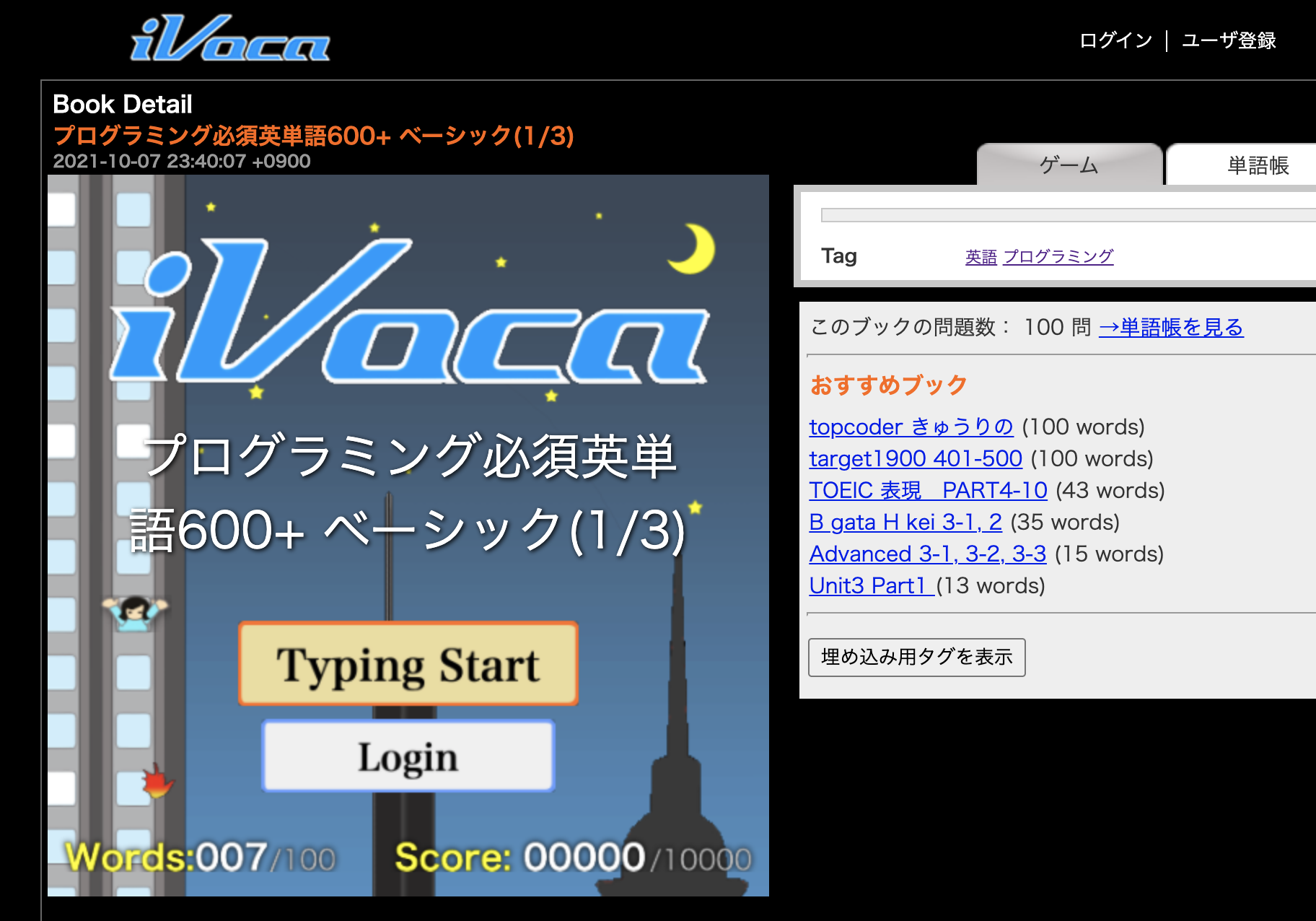Click the climbing girl character icon
This screenshot has width=1316, height=921.
click(135, 613)
